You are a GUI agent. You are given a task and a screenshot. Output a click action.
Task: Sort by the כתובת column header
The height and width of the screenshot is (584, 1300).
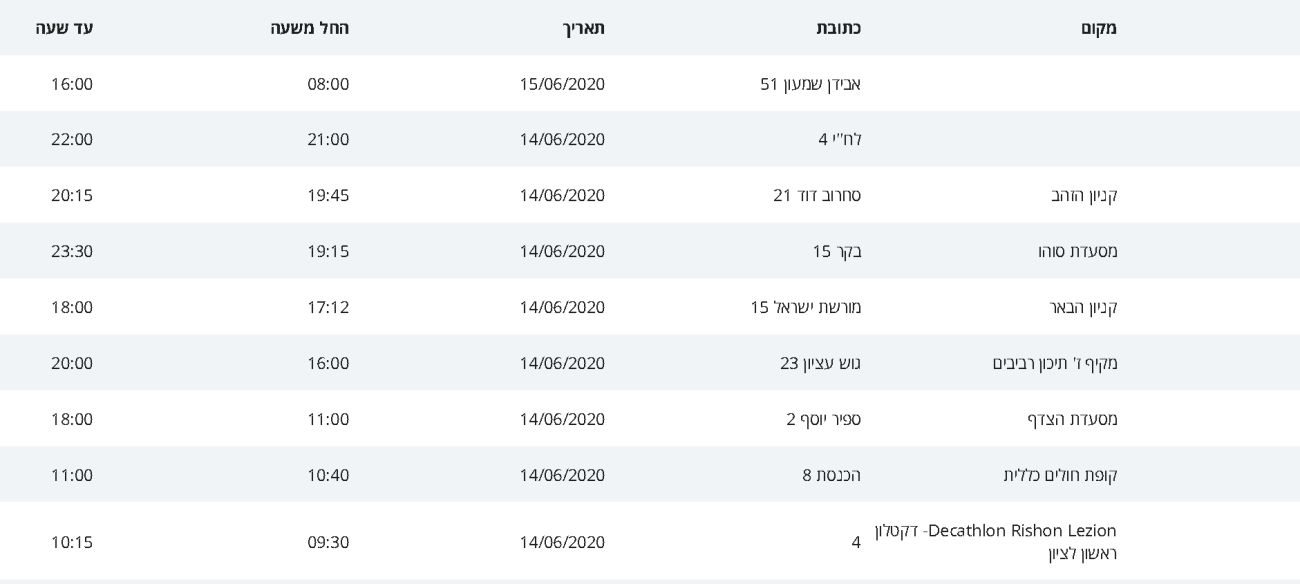coord(838,28)
